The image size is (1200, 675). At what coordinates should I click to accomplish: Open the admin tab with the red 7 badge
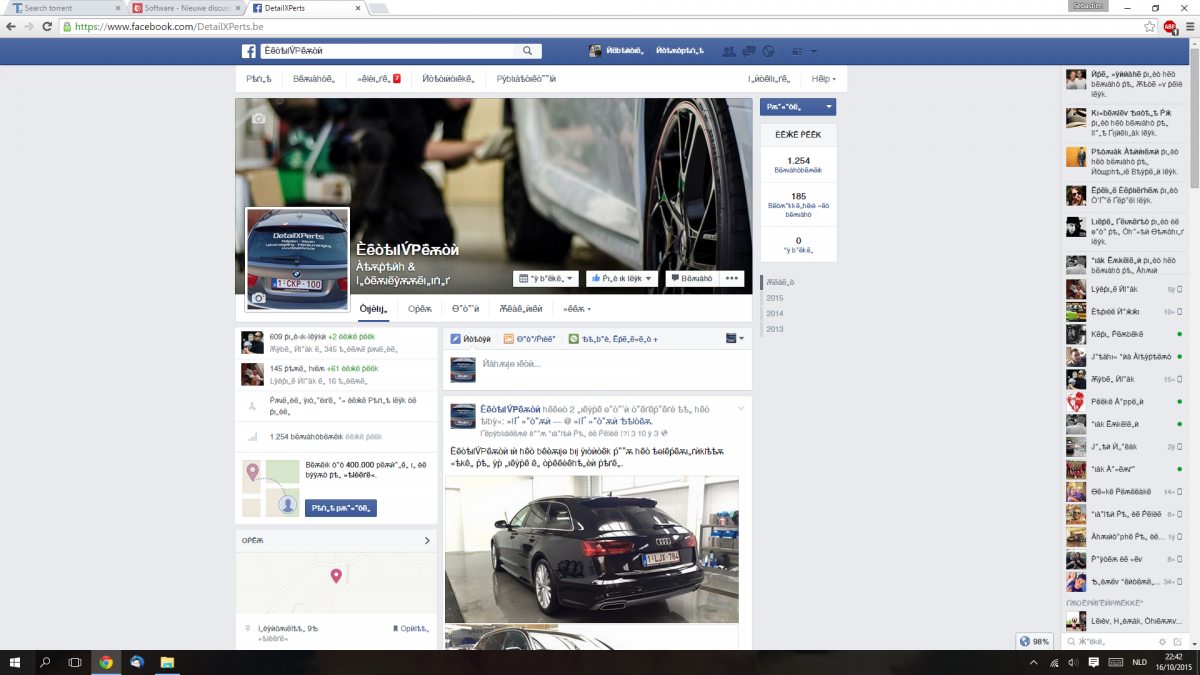(x=379, y=78)
